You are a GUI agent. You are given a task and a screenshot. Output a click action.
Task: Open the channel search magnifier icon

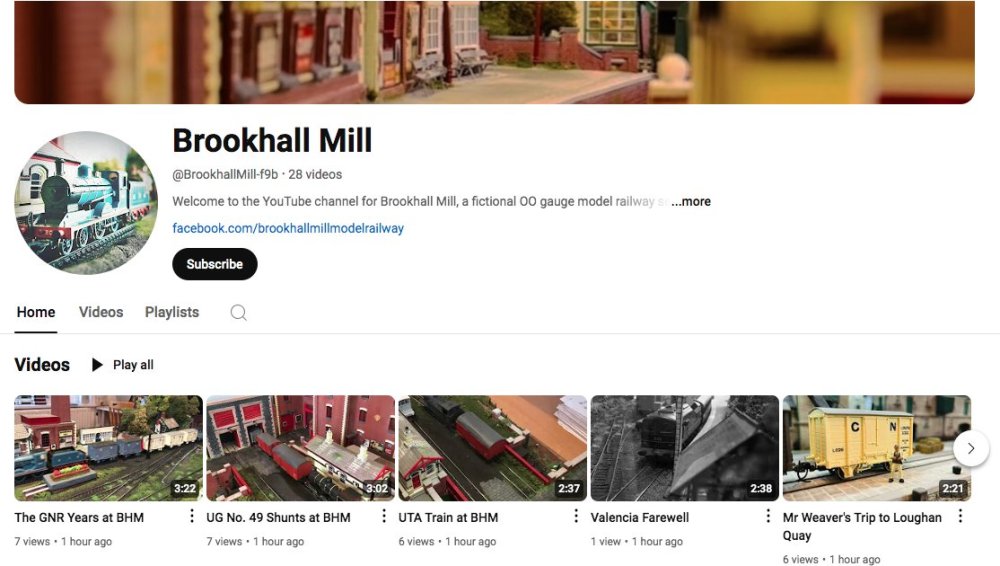pyautogui.click(x=239, y=313)
